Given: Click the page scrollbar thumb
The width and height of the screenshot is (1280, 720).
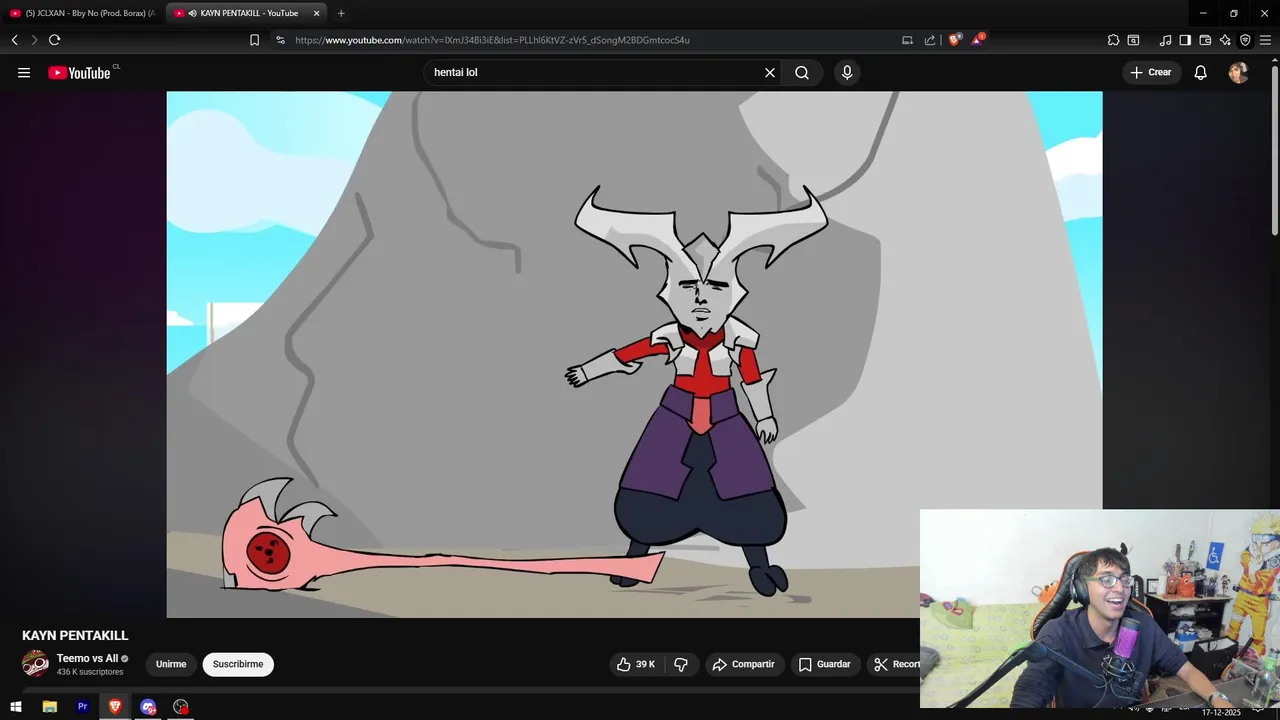Looking at the screenshot, I should tap(1274, 150).
